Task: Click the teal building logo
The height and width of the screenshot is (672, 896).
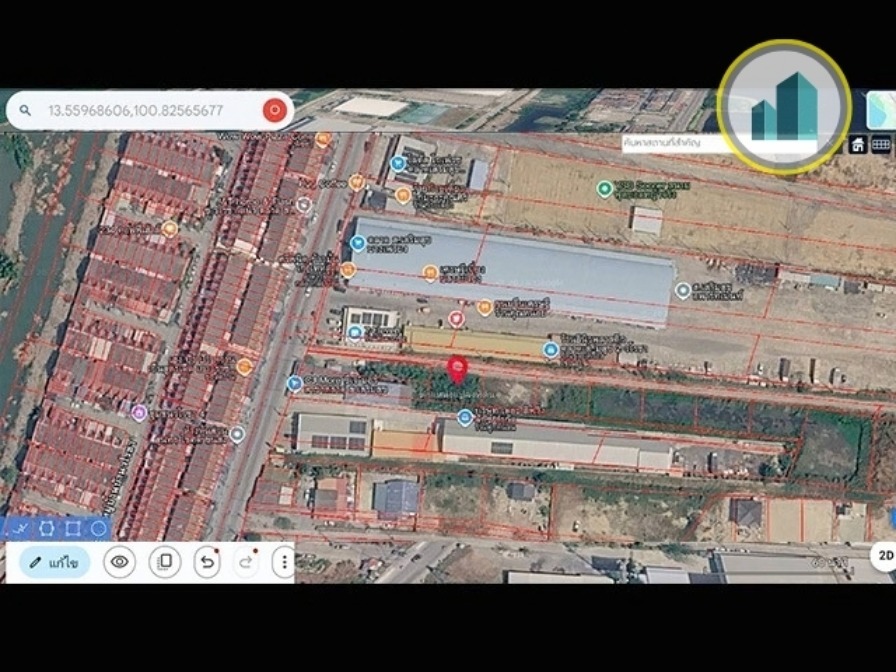Action: pyautogui.click(x=784, y=107)
